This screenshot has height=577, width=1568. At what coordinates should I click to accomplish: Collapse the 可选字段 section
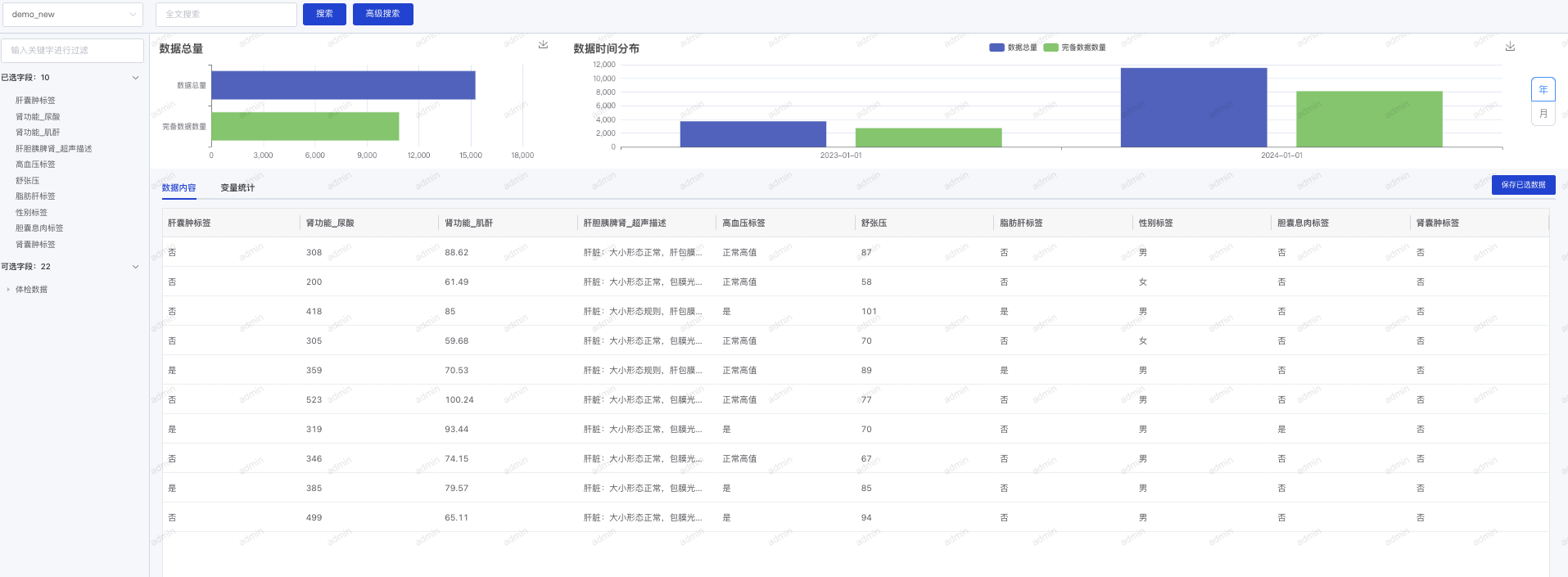click(135, 267)
